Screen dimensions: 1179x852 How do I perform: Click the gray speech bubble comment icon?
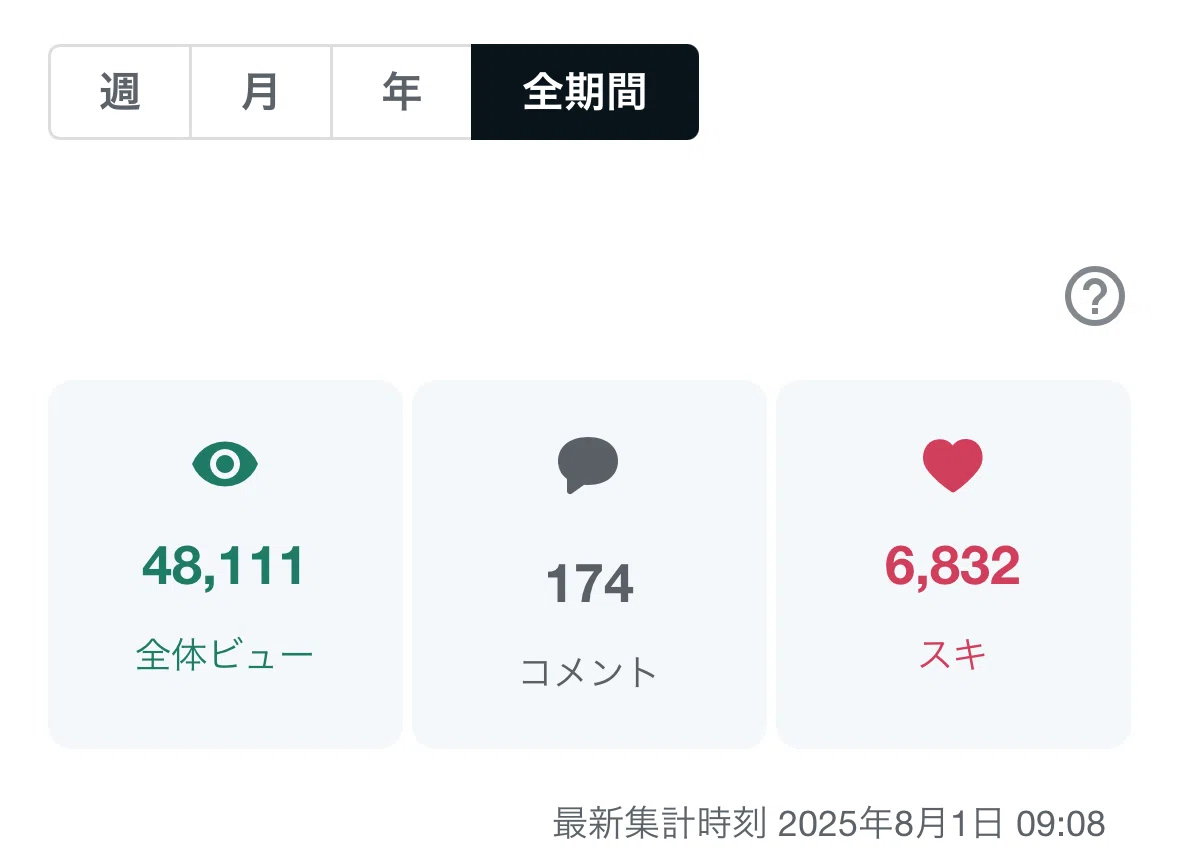click(x=588, y=465)
